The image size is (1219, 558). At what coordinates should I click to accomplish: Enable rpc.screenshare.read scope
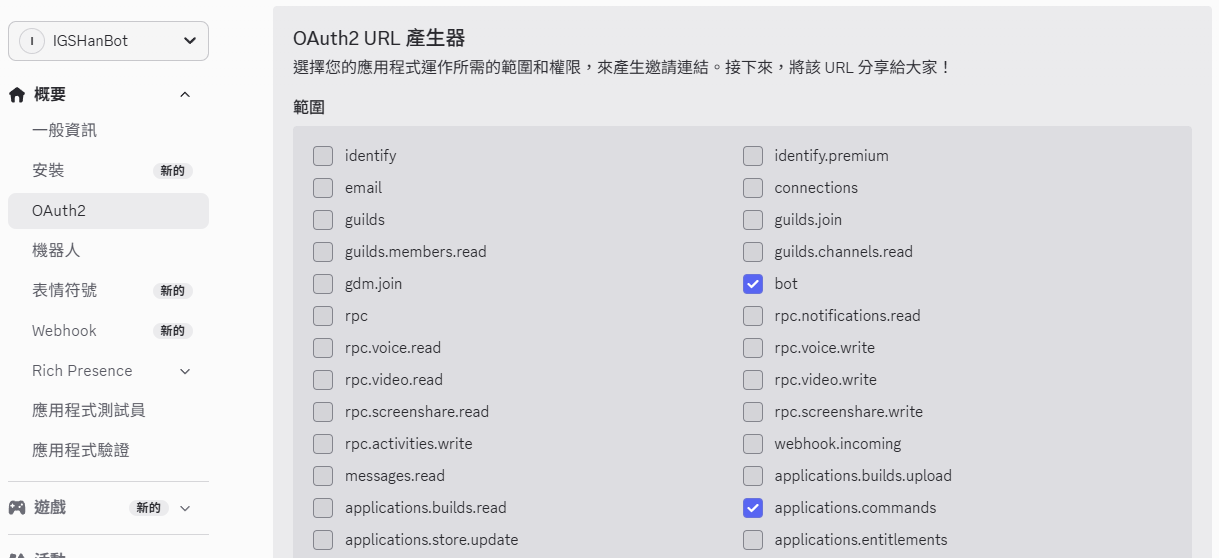(323, 412)
